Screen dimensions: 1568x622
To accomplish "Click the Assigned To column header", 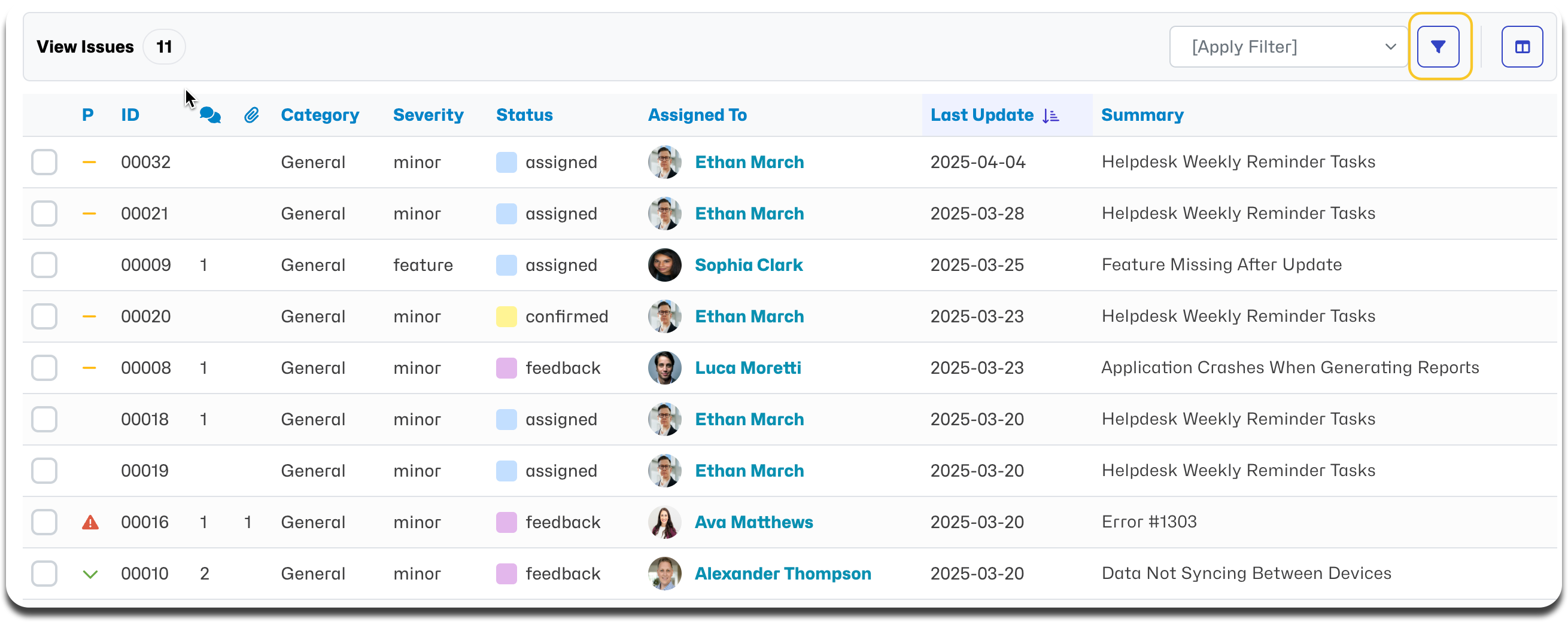I will [x=697, y=115].
